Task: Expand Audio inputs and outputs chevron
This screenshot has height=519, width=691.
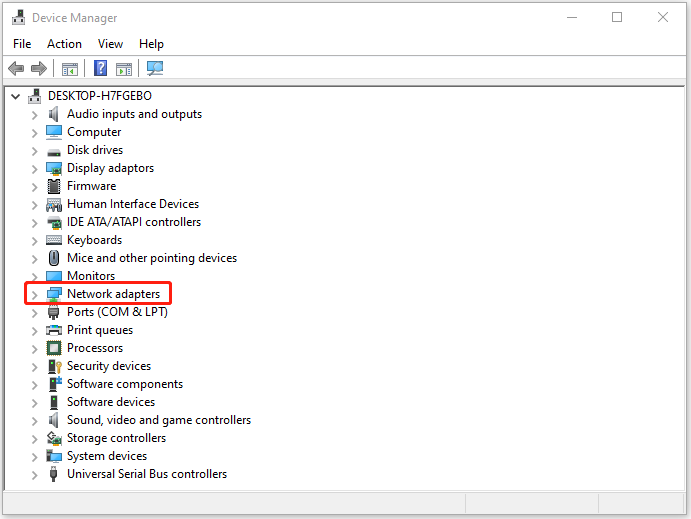Action: pyautogui.click(x=34, y=115)
